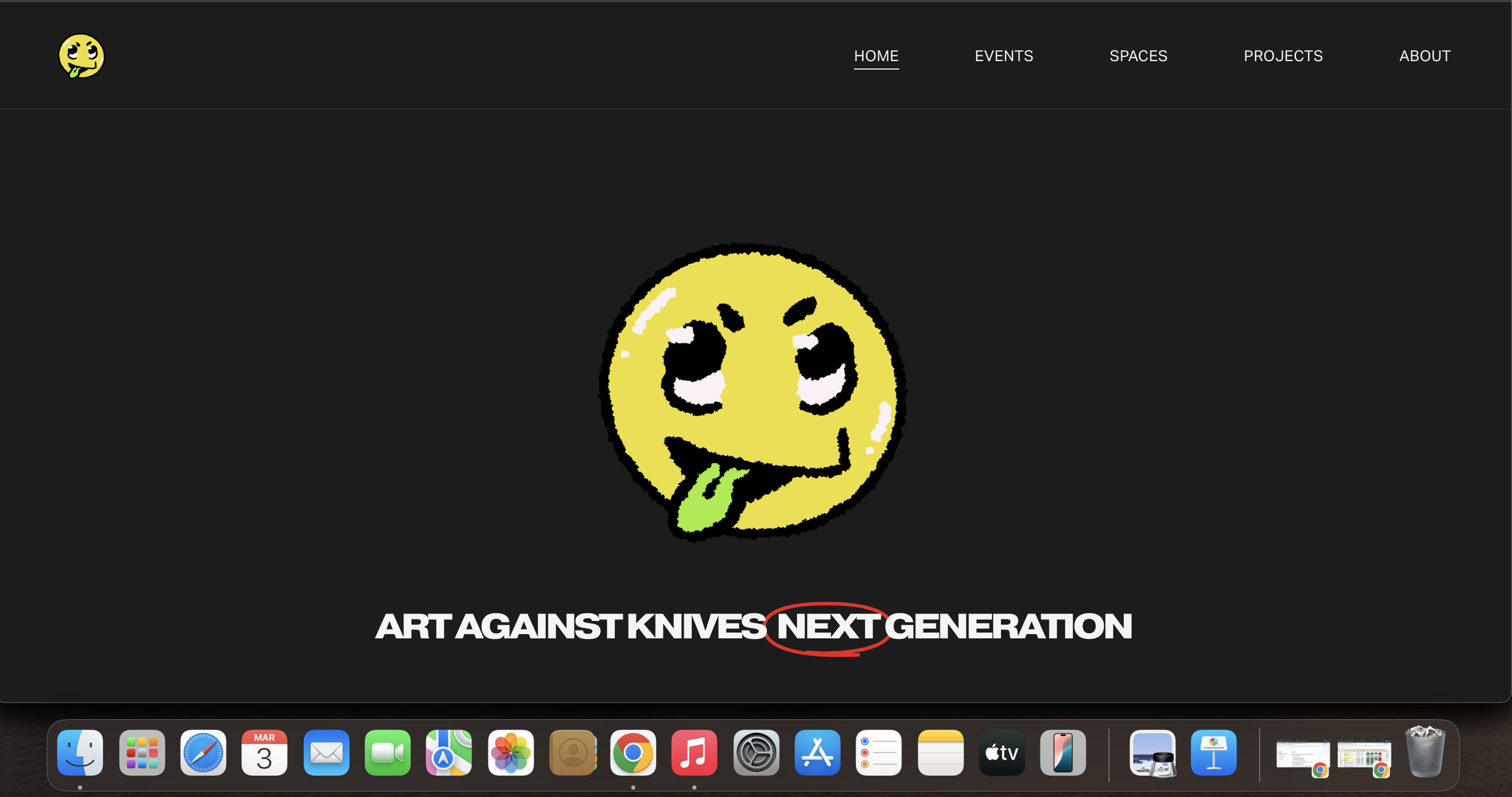Viewport: 1512px width, 797px height.
Task: Open Safari compass icon in dock
Action: 203,753
